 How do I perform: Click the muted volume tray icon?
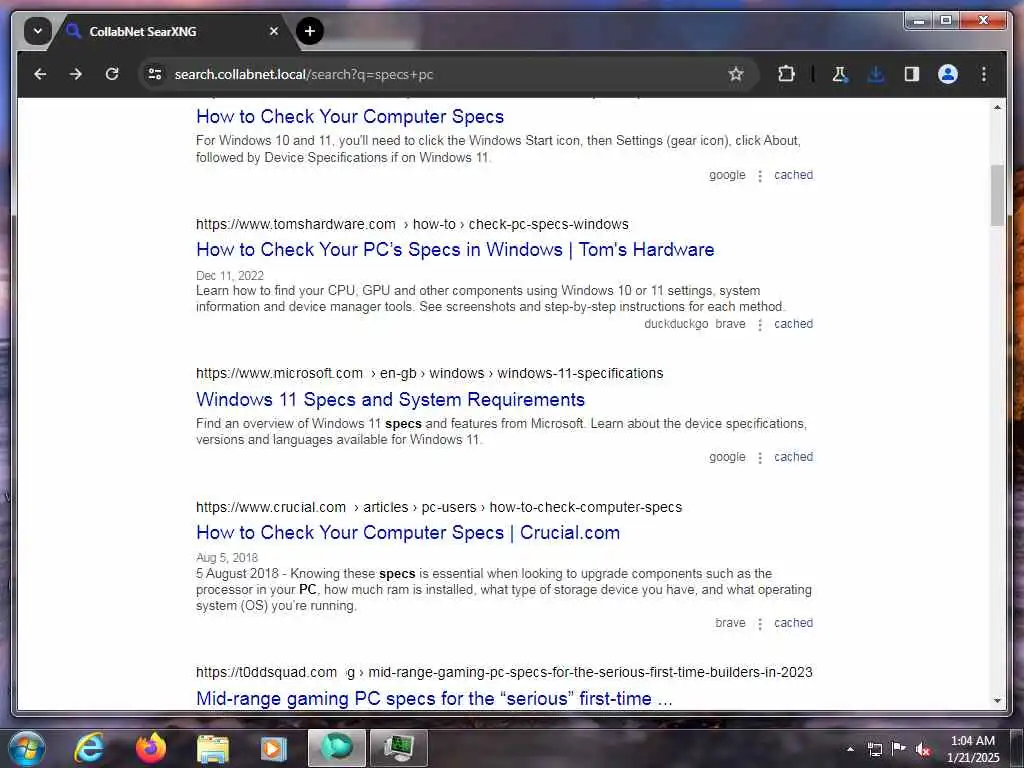[x=923, y=749]
